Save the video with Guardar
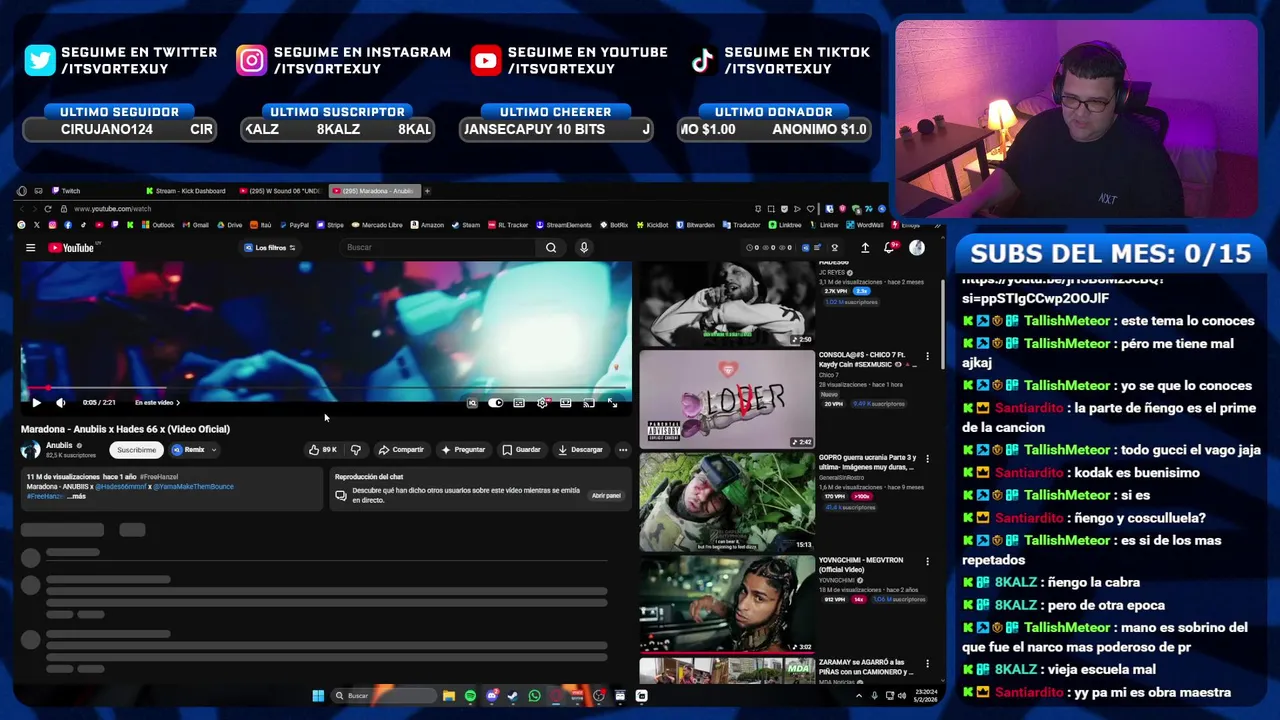Screen dimensions: 1280x720 tap(522, 450)
